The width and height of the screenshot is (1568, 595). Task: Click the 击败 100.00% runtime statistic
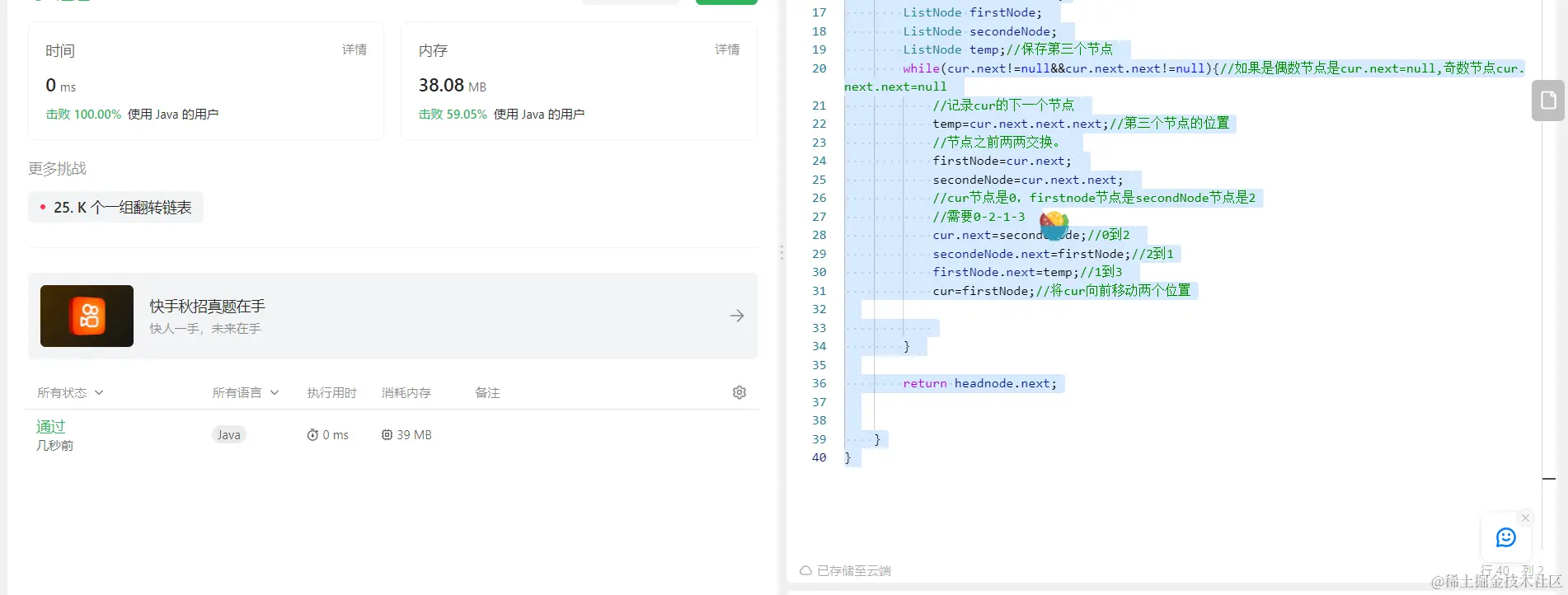coord(83,115)
